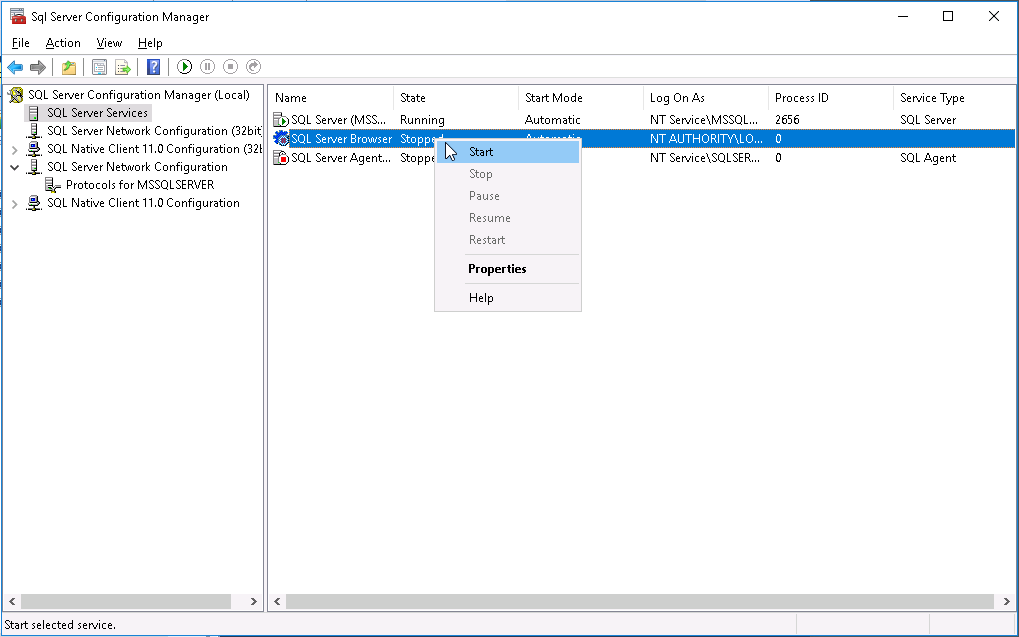
Task: Select the running SQL Server (MSS...) service icon
Action: point(281,120)
